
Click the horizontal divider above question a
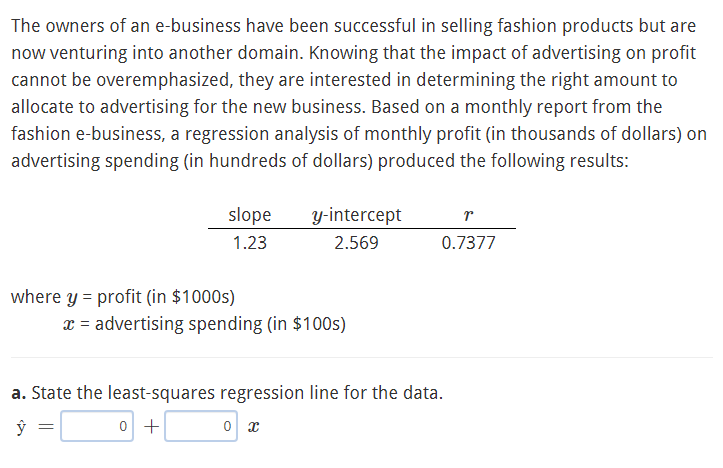click(x=362, y=357)
